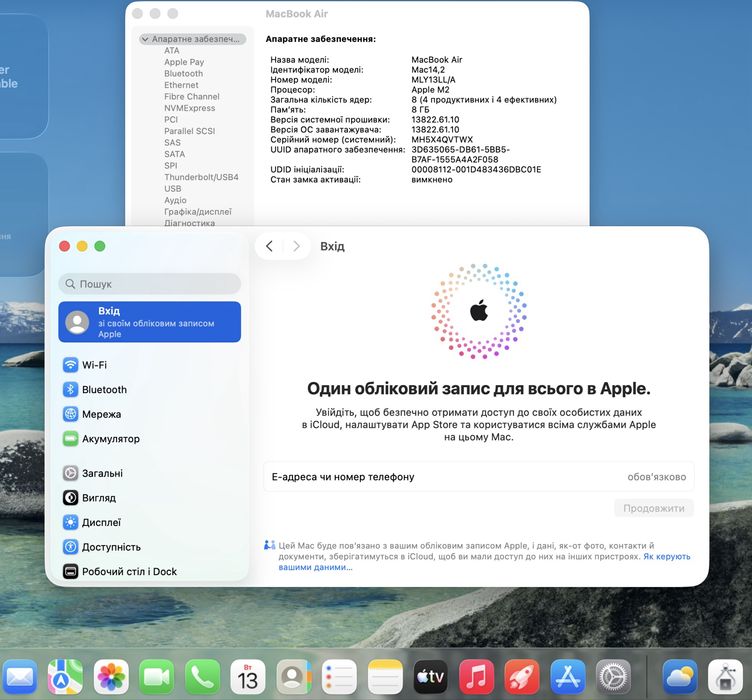
Task: Select ATA in System Information sidebar
Action: point(172,50)
